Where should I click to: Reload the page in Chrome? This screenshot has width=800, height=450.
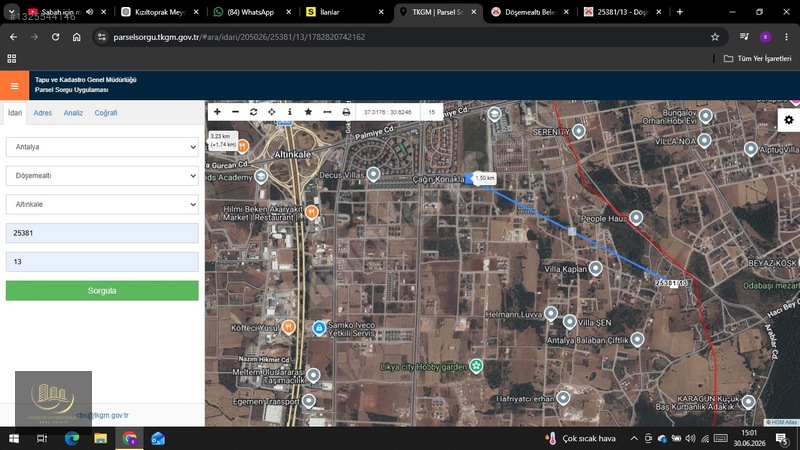(56, 37)
